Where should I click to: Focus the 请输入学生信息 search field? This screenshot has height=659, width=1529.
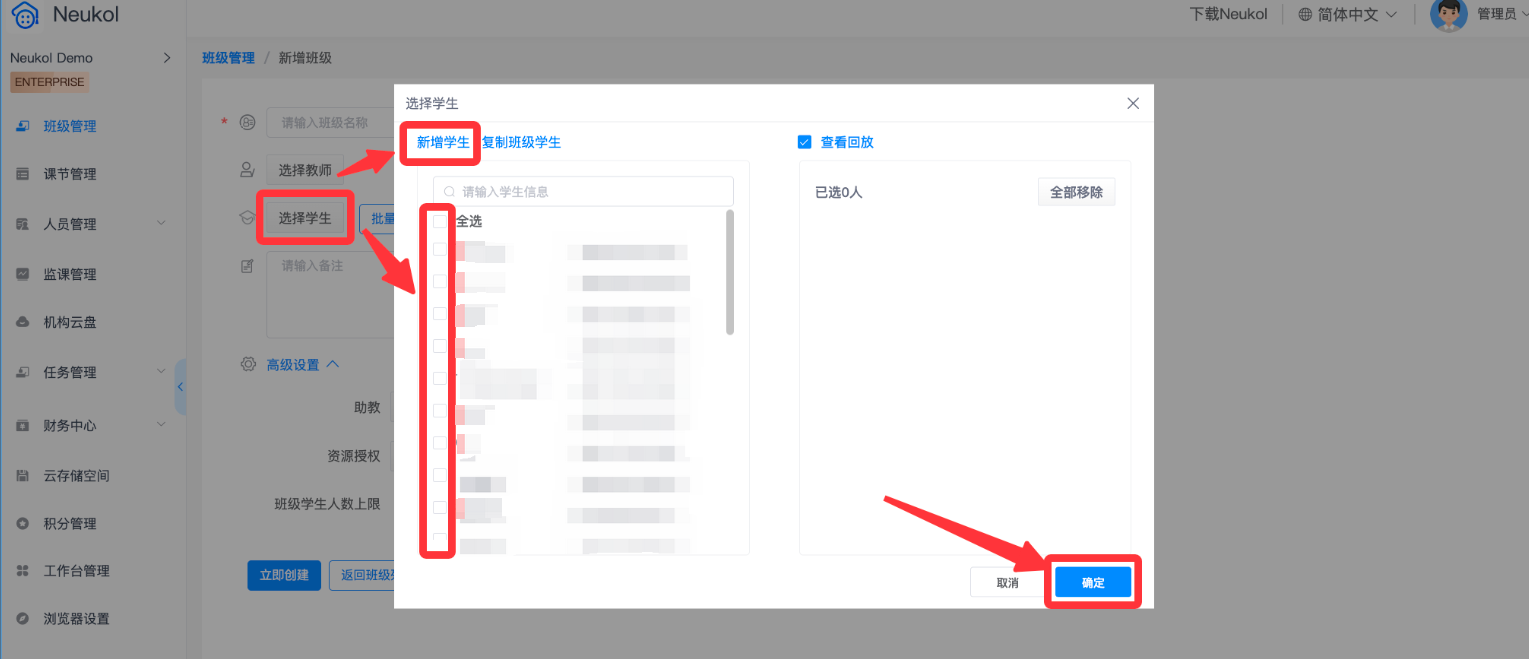(583, 191)
